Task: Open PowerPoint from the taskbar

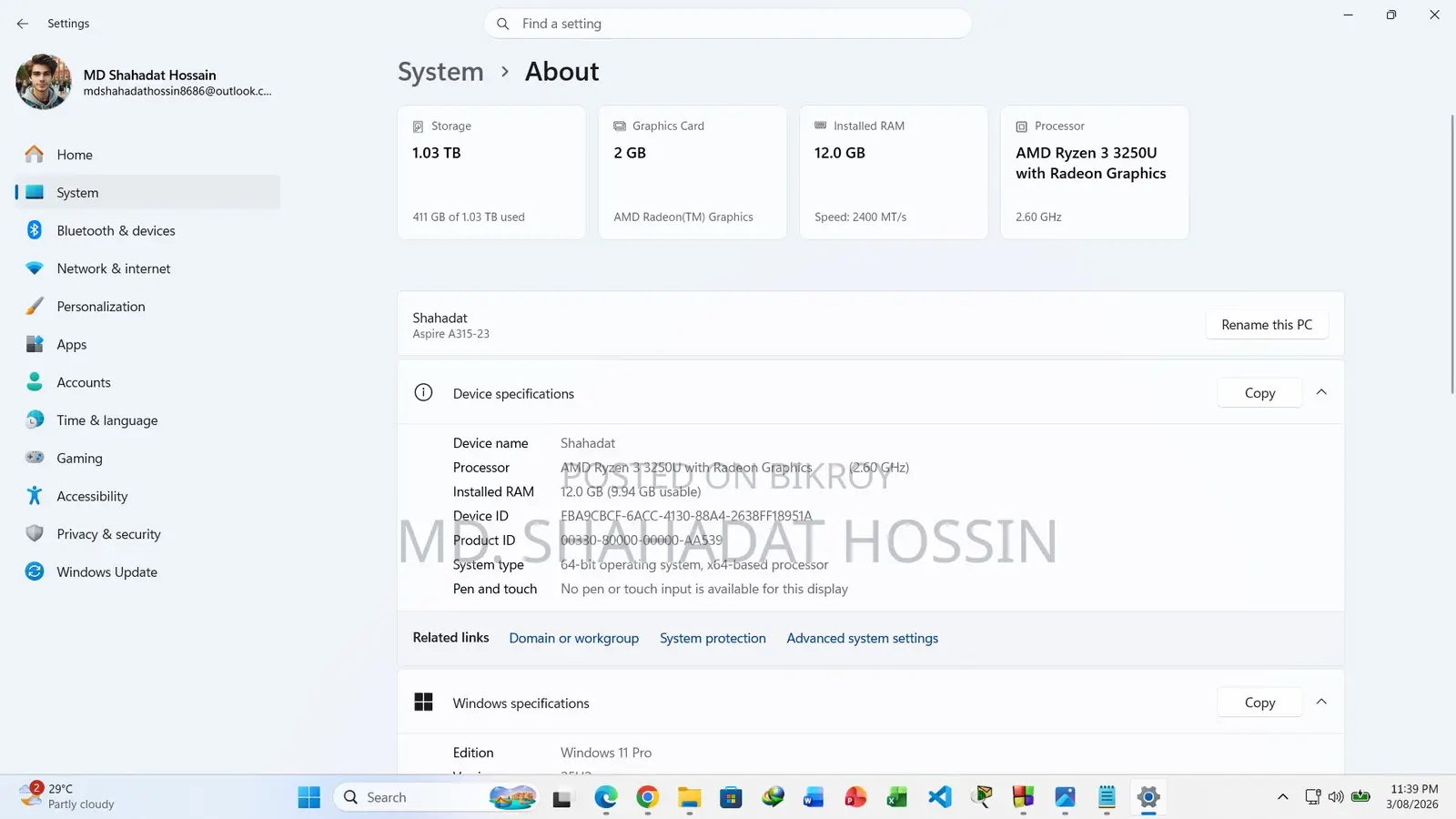Action: pos(855,798)
